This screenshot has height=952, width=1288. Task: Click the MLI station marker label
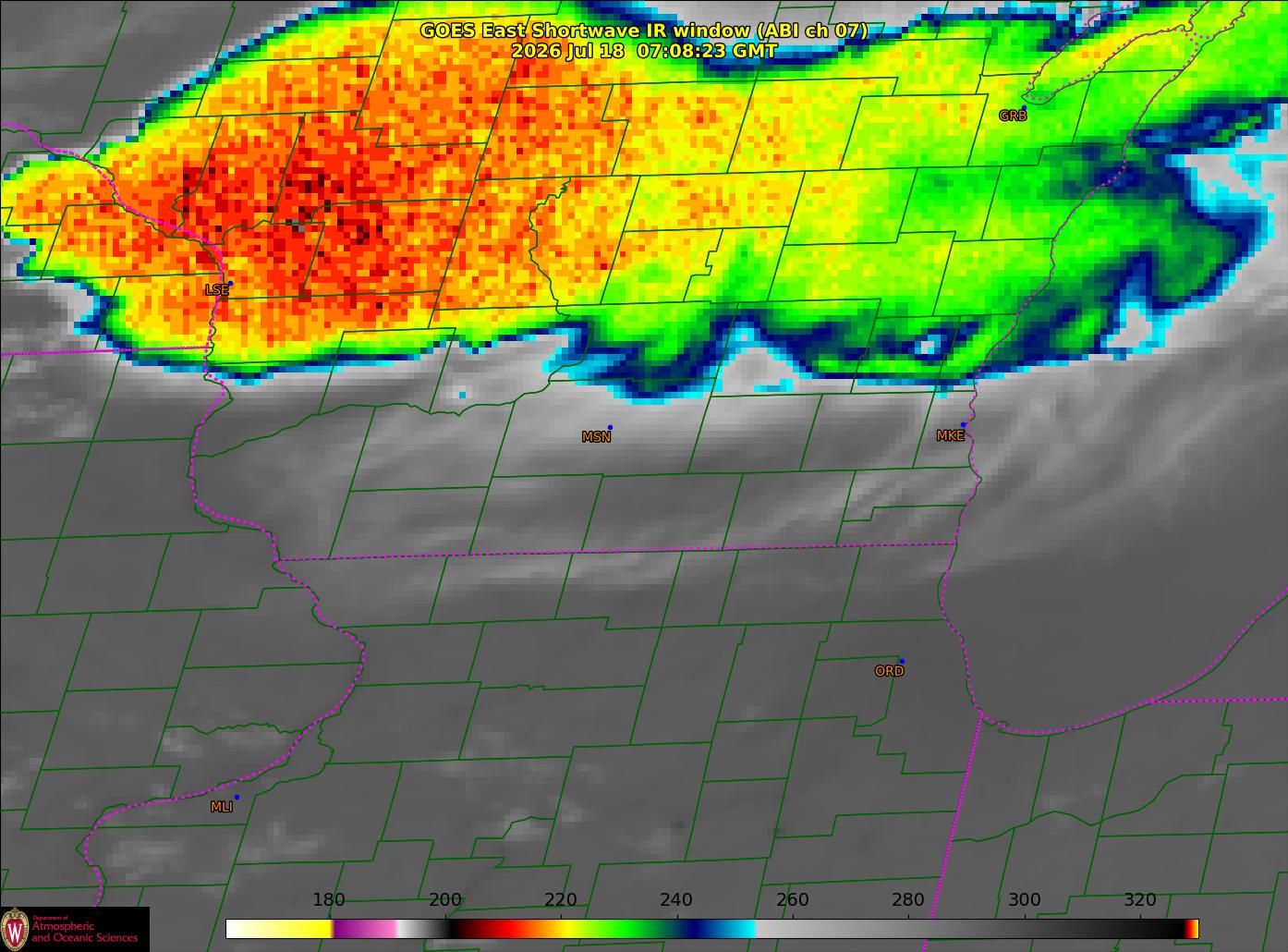(x=222, y=807)
